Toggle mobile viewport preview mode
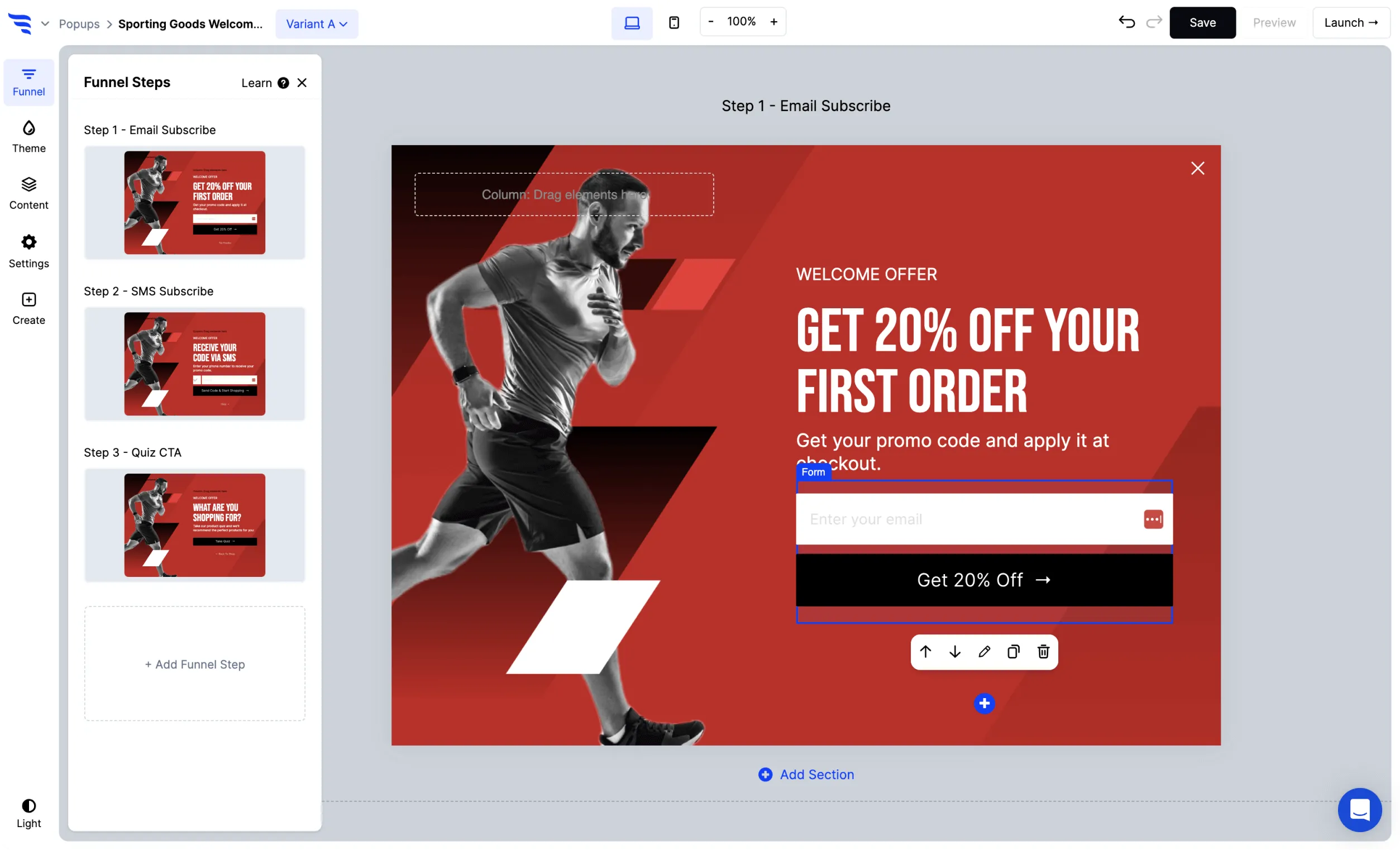Image resolution: width=1400 pixels, height=850 pixels. point(673,22)
